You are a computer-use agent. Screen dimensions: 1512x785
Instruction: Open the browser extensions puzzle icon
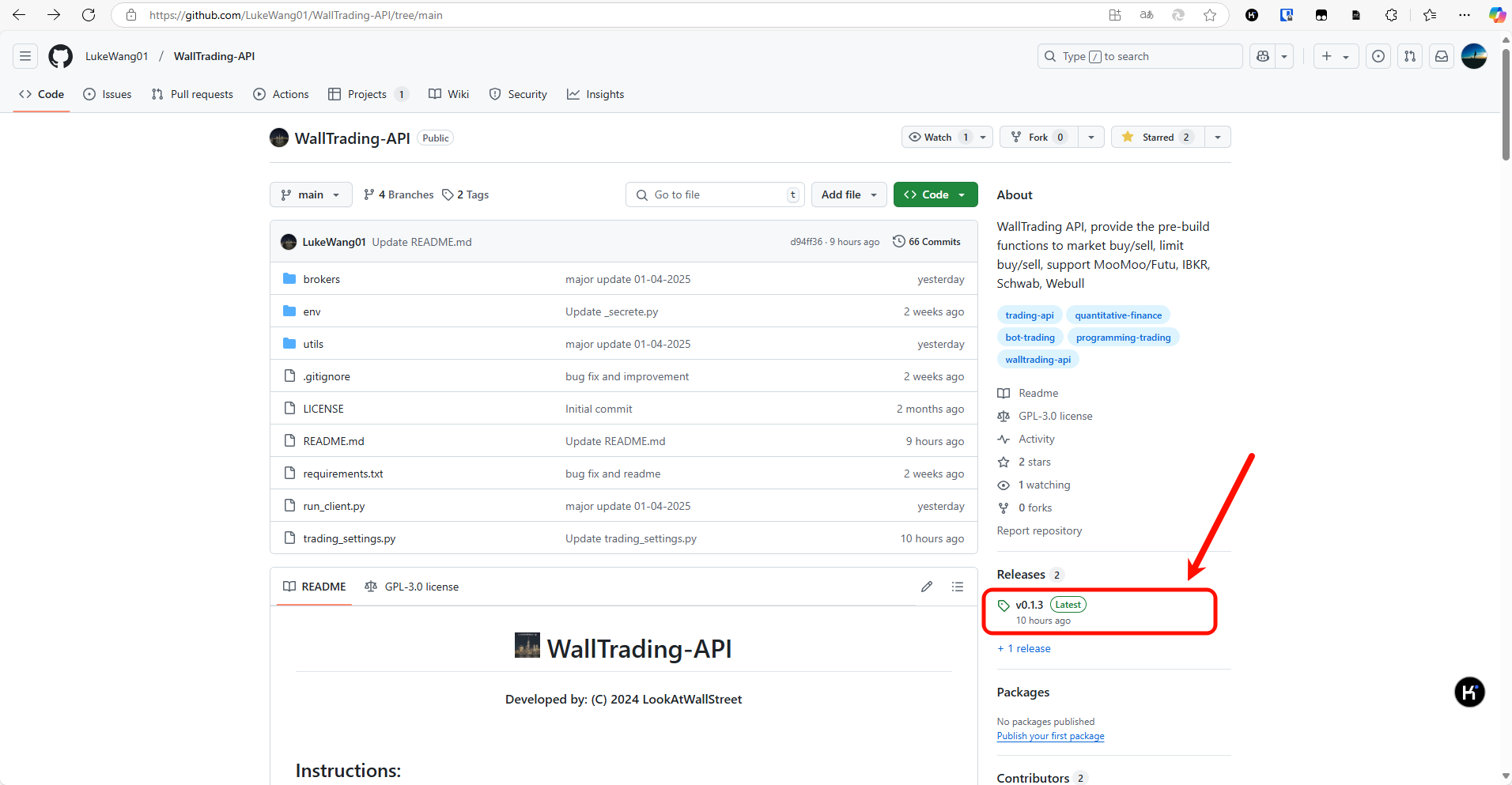1391,15
